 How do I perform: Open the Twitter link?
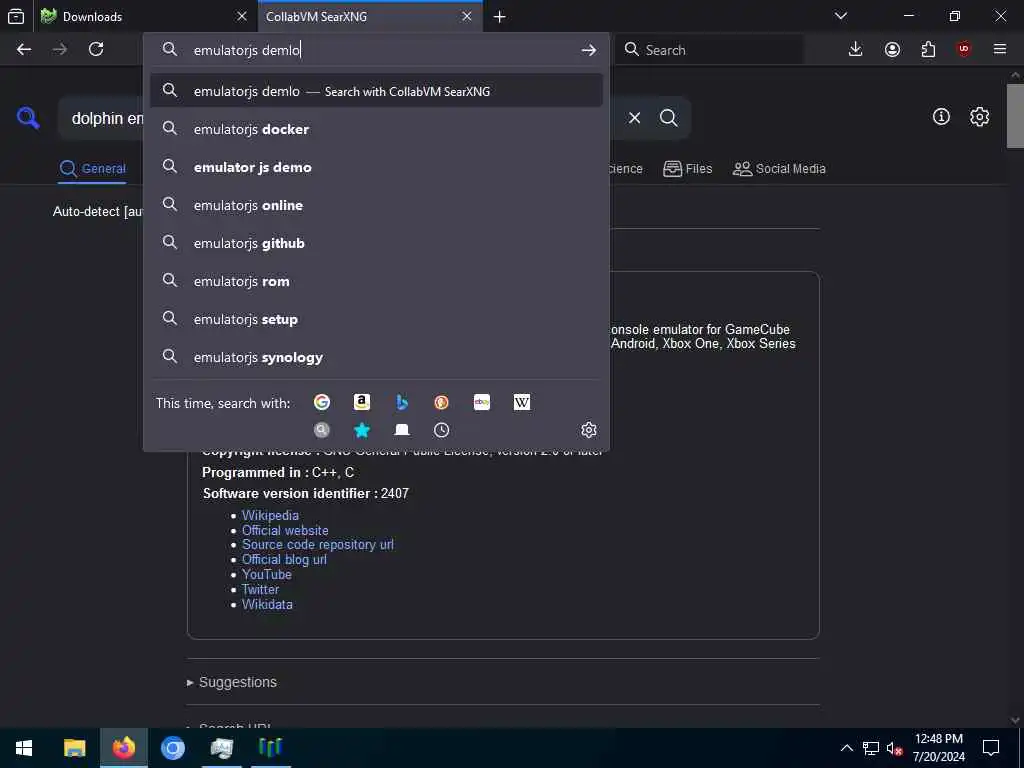[260, 590]
